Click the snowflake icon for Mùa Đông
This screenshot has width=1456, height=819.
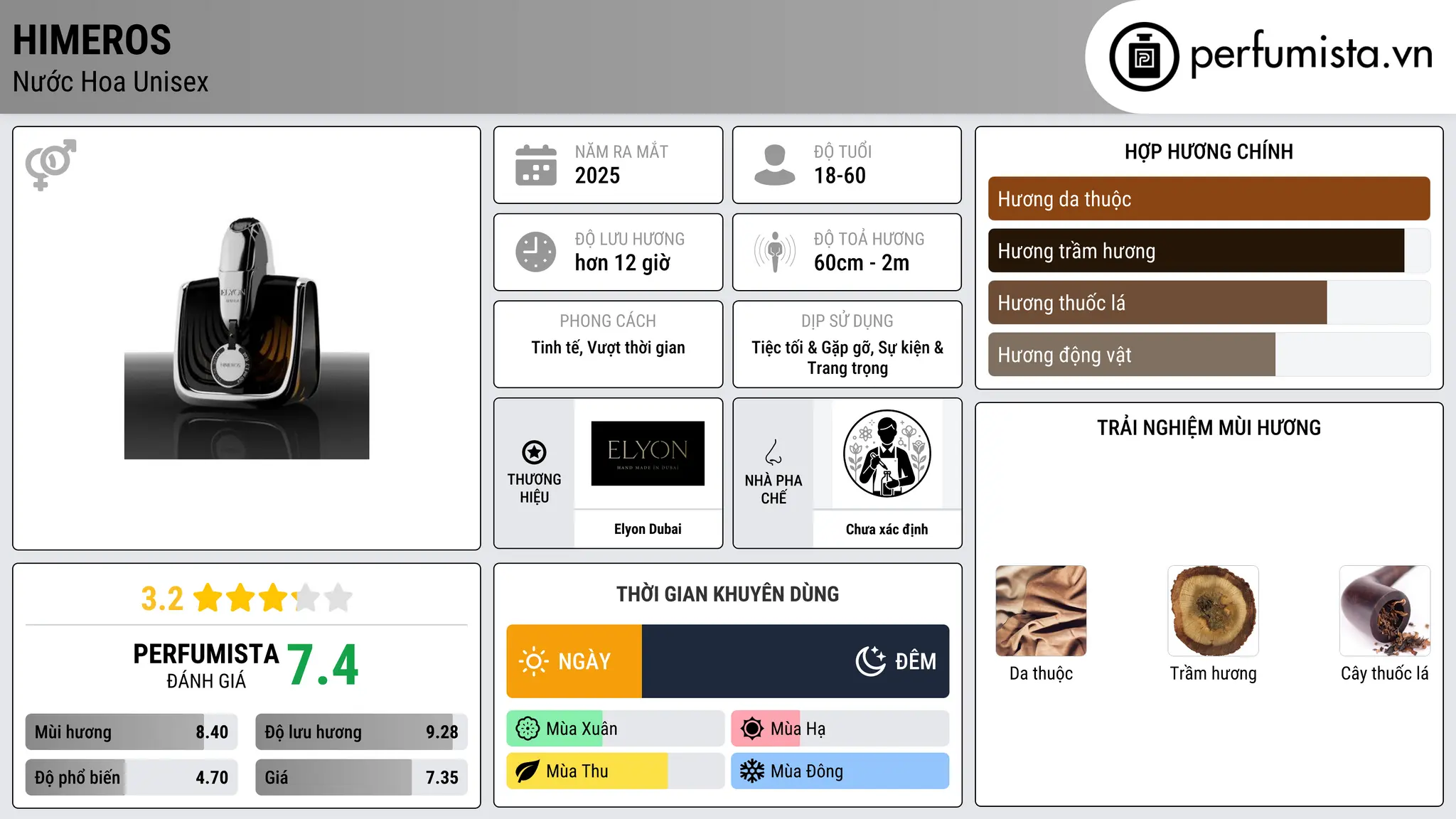pyautogui.click(x=751, y=771)
